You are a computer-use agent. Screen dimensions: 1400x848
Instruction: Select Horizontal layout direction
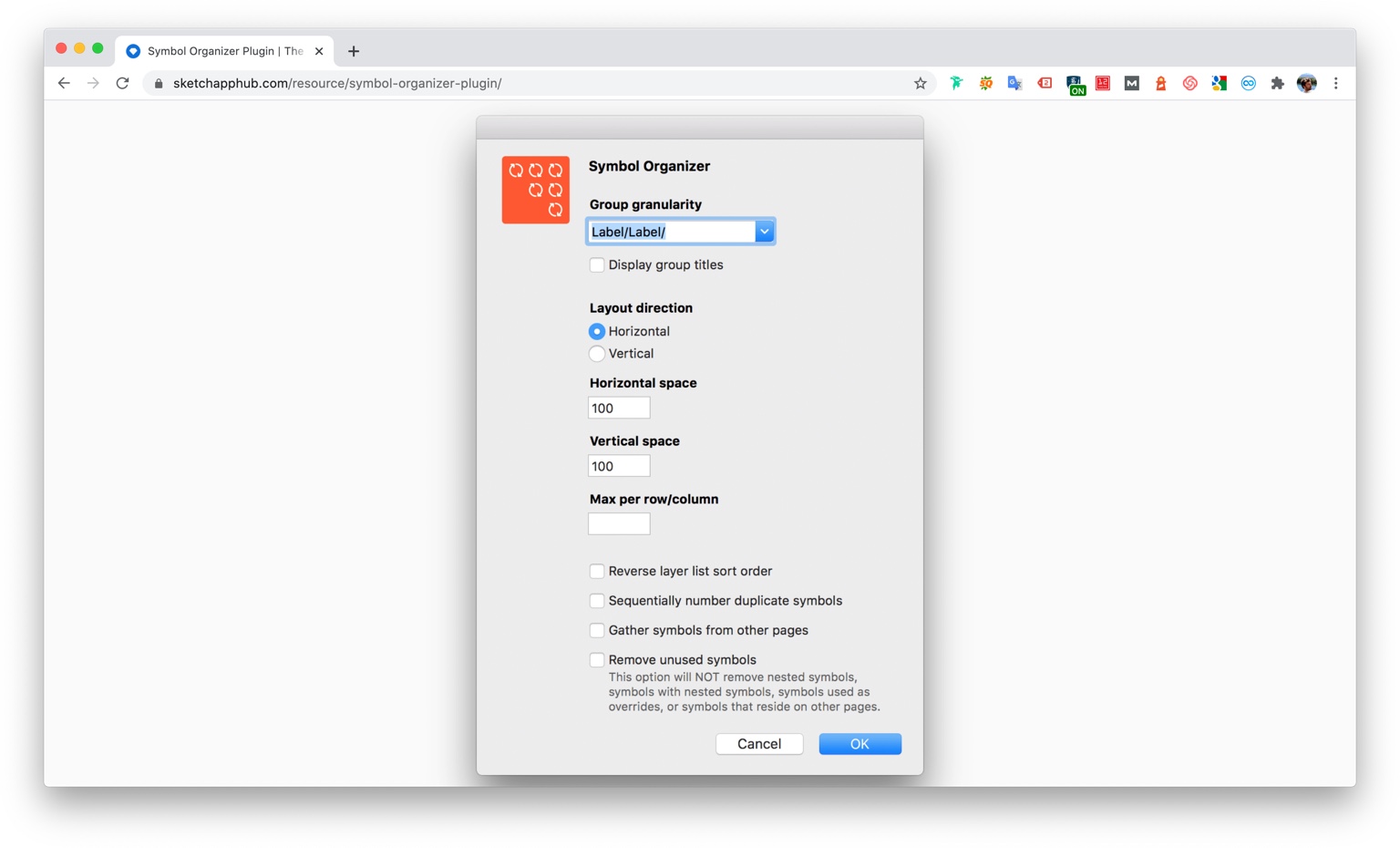coord(597,331)
